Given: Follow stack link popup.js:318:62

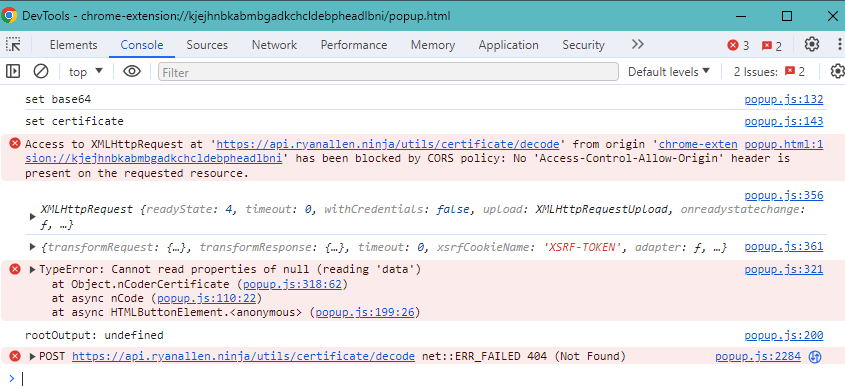Looking at the screenshot, I should 292,284.
